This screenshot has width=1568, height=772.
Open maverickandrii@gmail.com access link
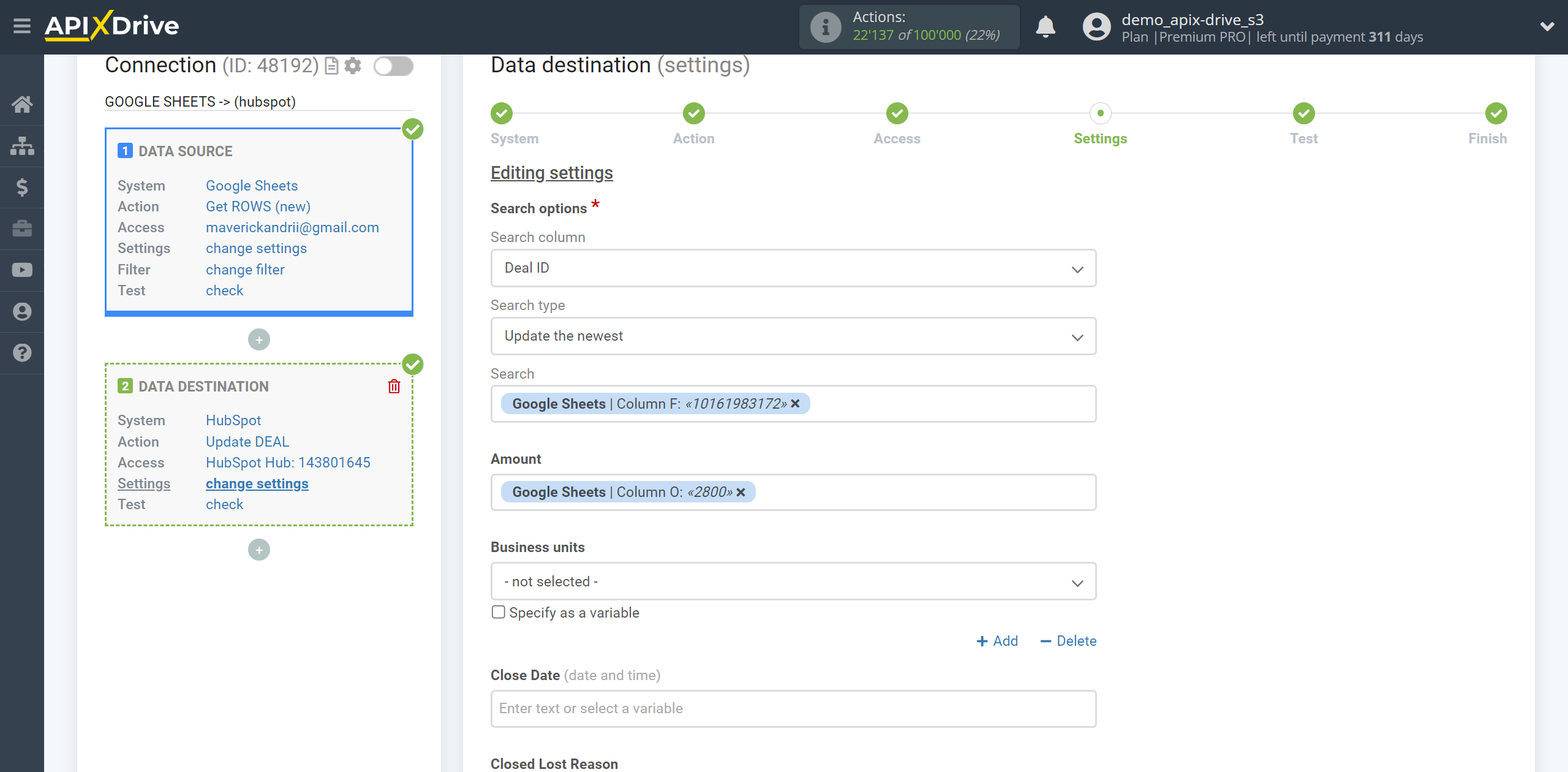[292, 227]
